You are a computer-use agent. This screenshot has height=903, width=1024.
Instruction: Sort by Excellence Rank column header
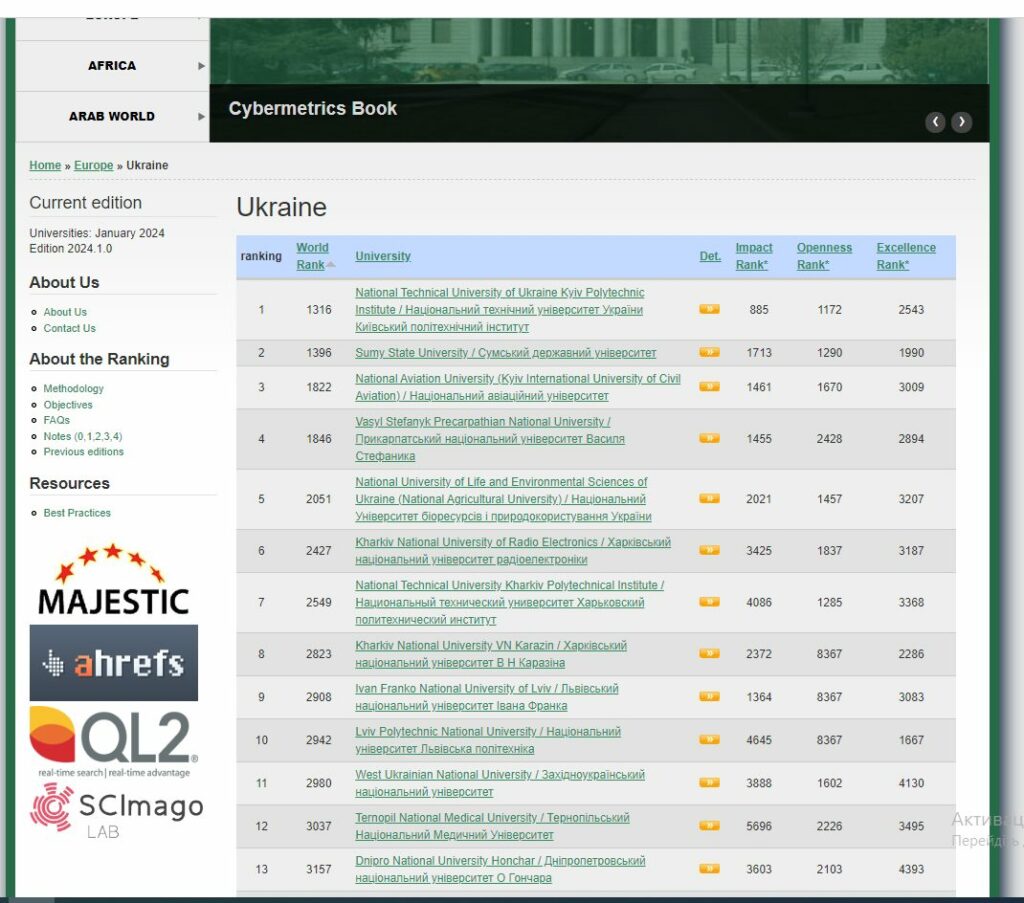tap(906, 256)
